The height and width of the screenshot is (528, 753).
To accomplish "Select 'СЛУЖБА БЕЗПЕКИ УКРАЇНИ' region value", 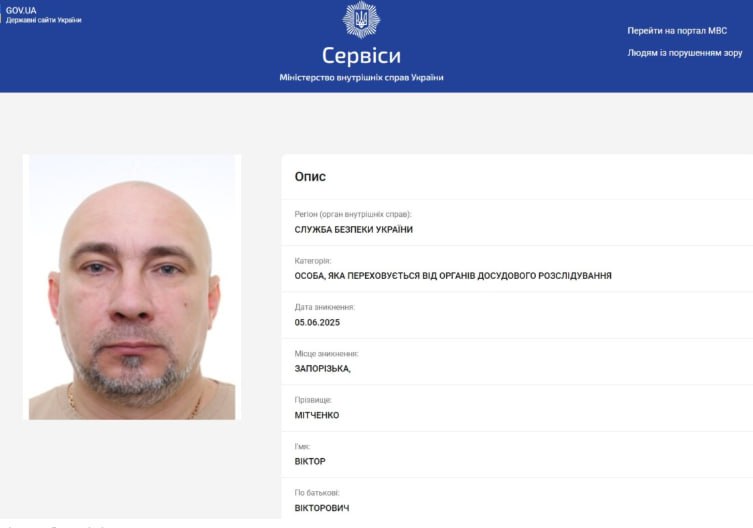I will click(x=353, y=230).
